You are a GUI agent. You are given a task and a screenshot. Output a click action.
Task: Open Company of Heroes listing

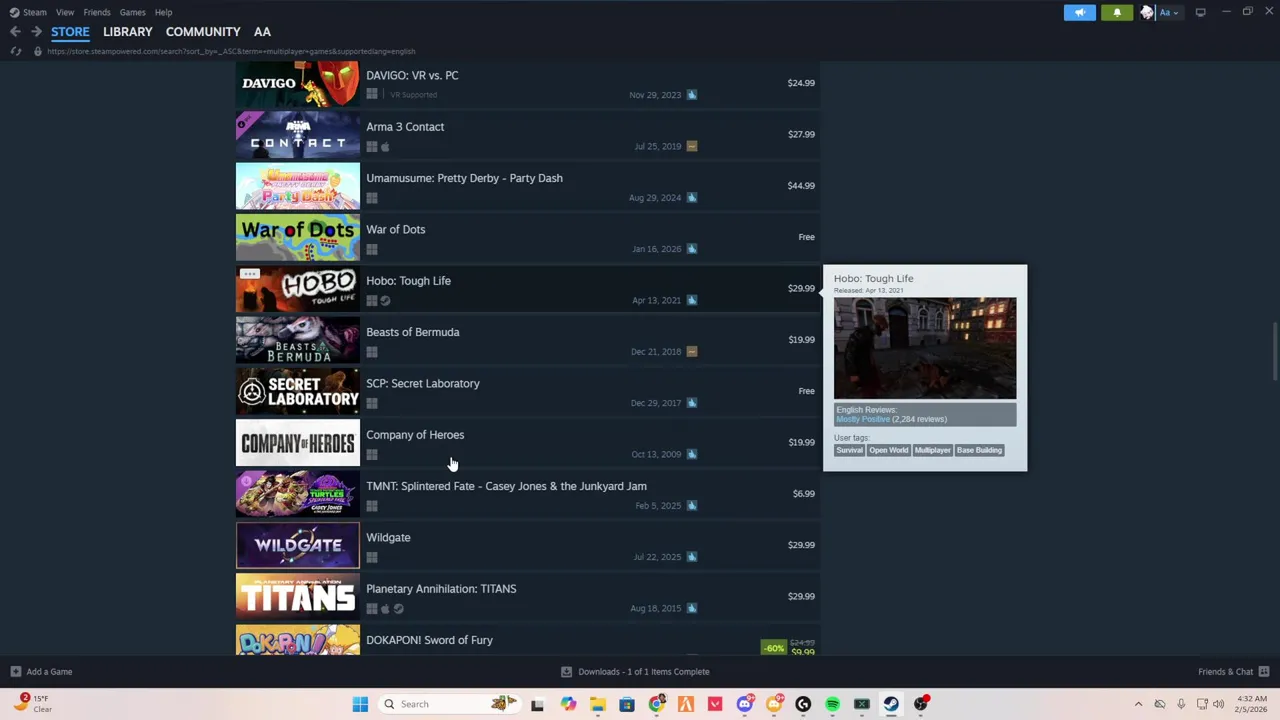click(528, 443)
